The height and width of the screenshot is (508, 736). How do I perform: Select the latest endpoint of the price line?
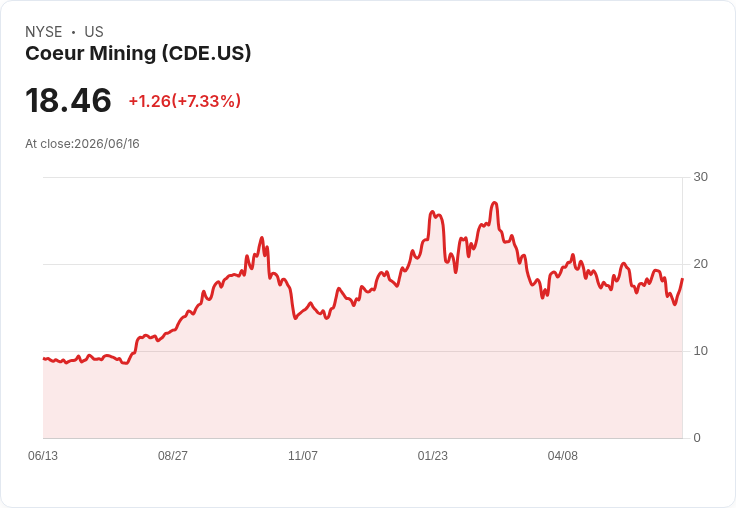(682, 279)
